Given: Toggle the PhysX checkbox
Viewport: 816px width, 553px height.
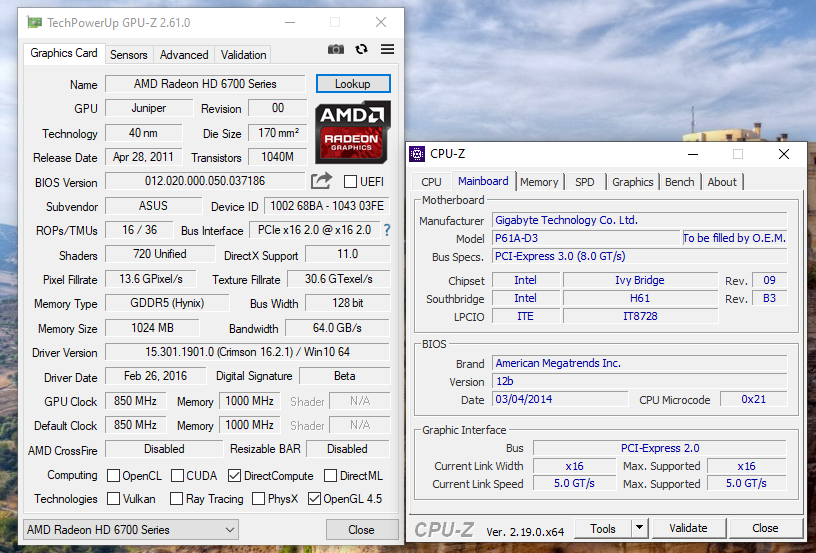Looking at the screenshot, I should click(x=258, y=499).
